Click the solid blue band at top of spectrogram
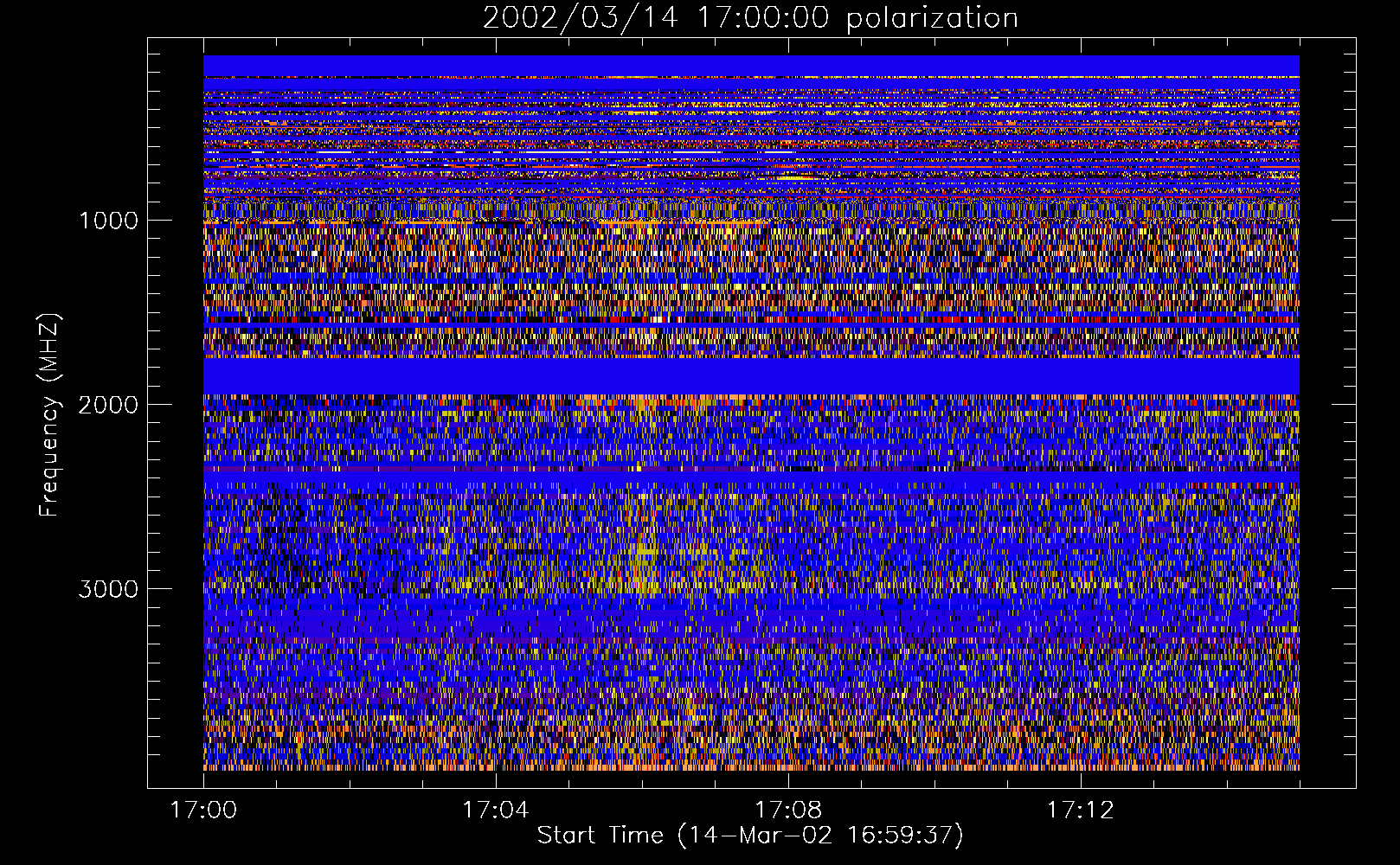The height and width of the screenshot is (865, 1400). pyautogui.click(x=751, y=66)
